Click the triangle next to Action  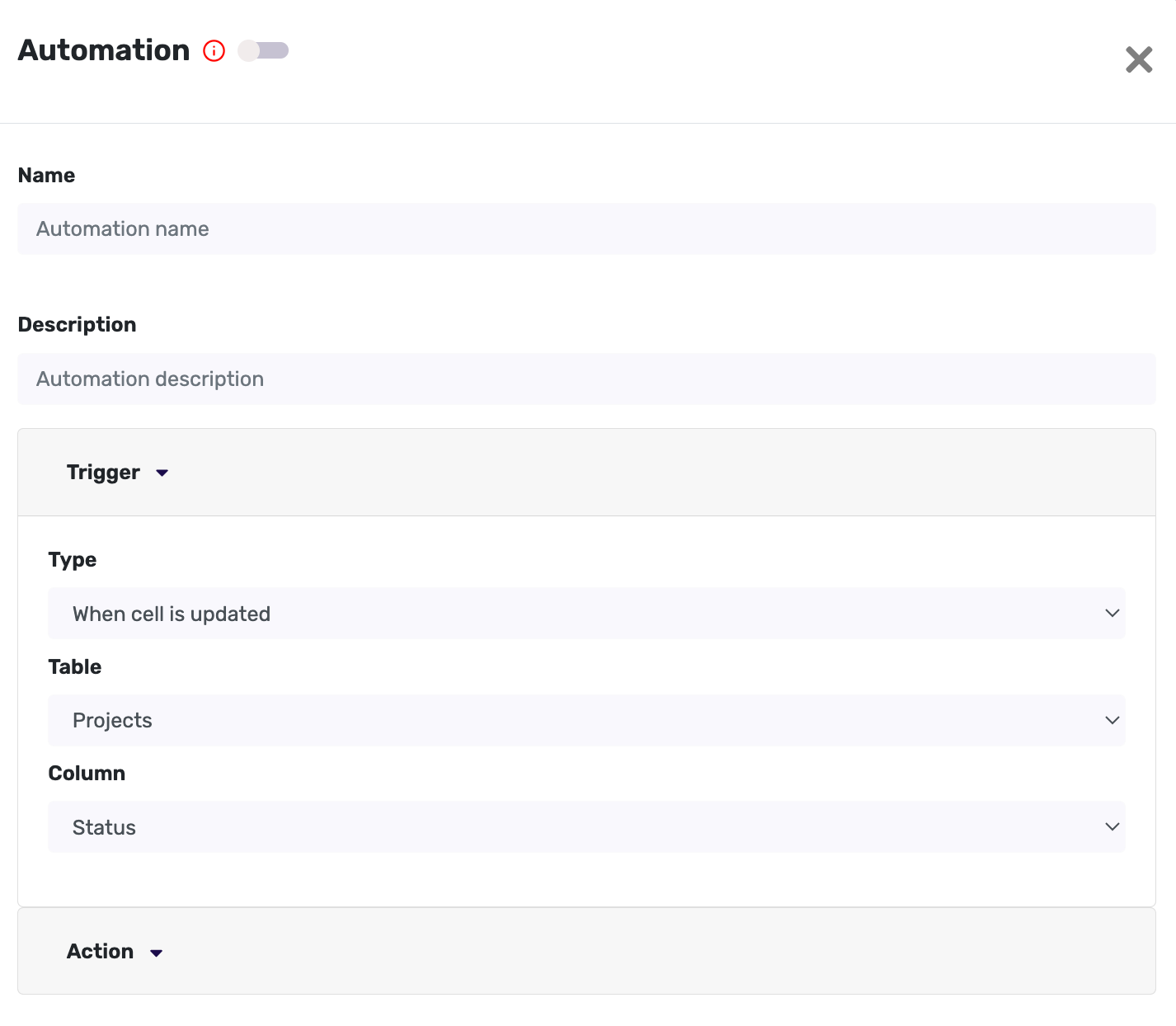(157, 952)
